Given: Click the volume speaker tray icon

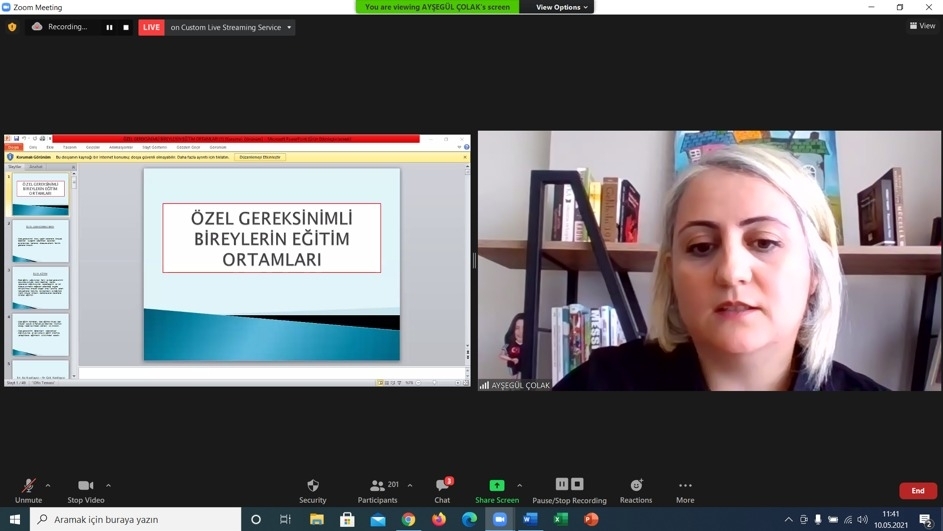Looking at the screenshot, I should [862, 520].
